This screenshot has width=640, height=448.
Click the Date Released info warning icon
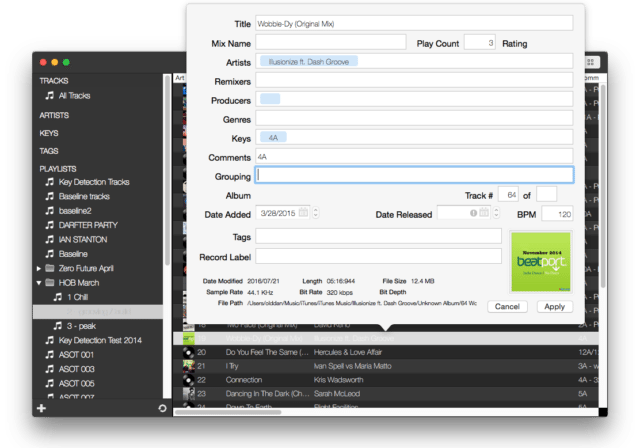click(x=473, y=213)
